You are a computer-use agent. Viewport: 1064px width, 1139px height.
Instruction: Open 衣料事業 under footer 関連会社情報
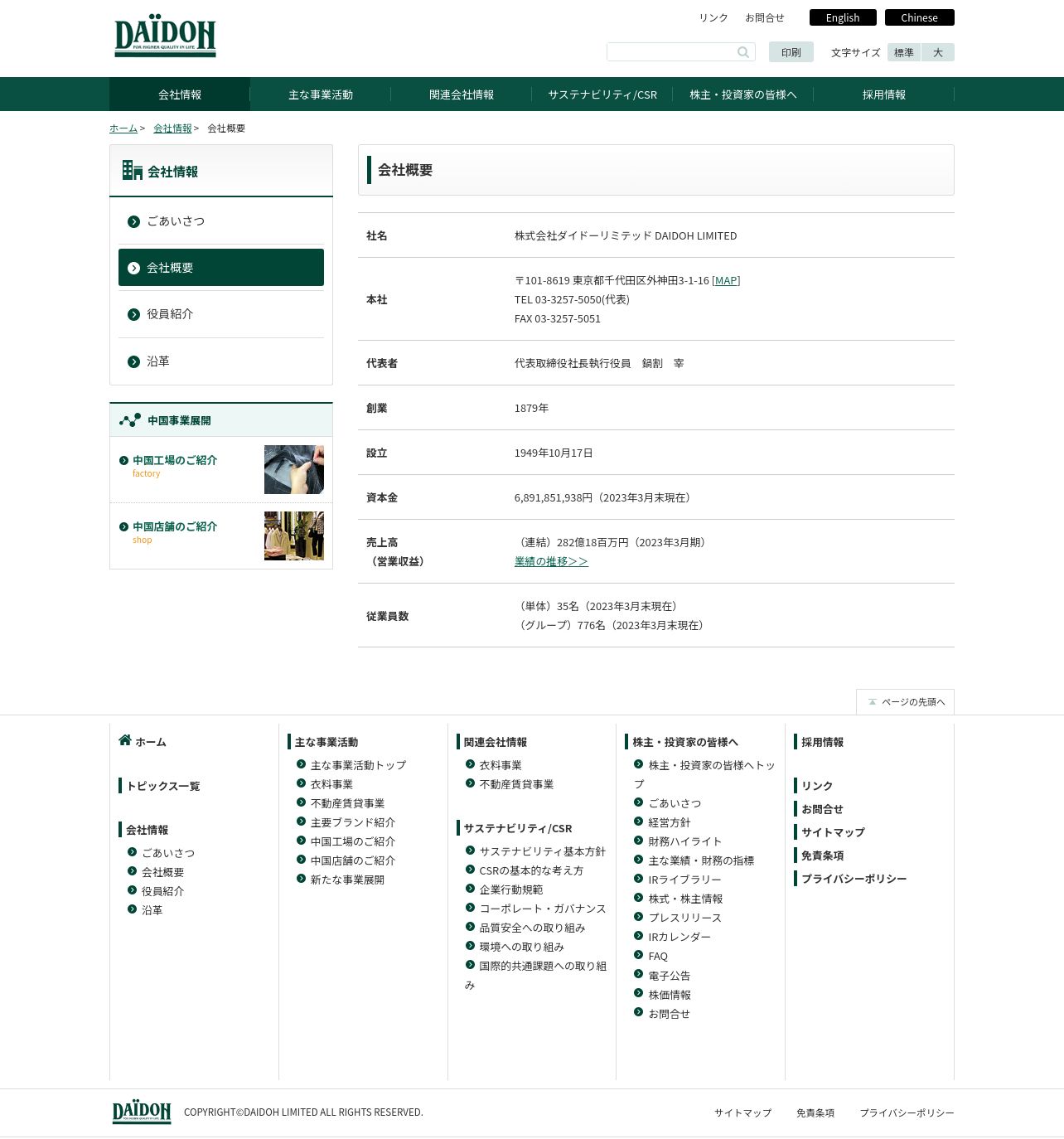(501, 765)
